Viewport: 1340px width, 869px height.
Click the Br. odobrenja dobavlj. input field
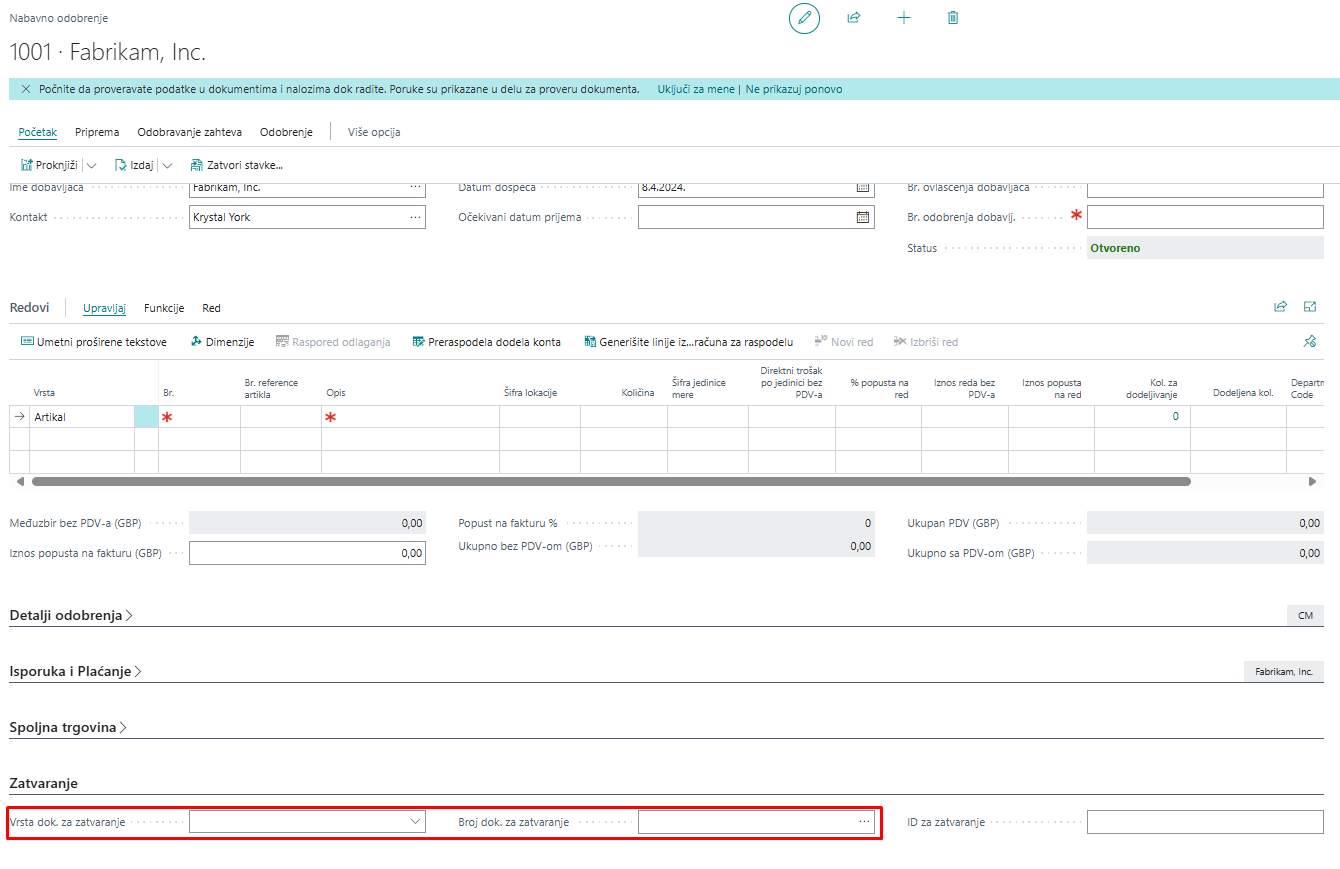point(1204,217)
